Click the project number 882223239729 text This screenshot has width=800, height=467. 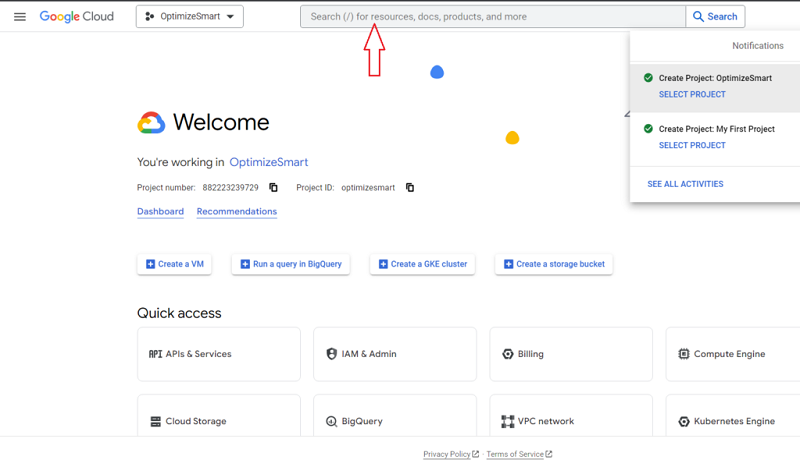pos(230,188)
